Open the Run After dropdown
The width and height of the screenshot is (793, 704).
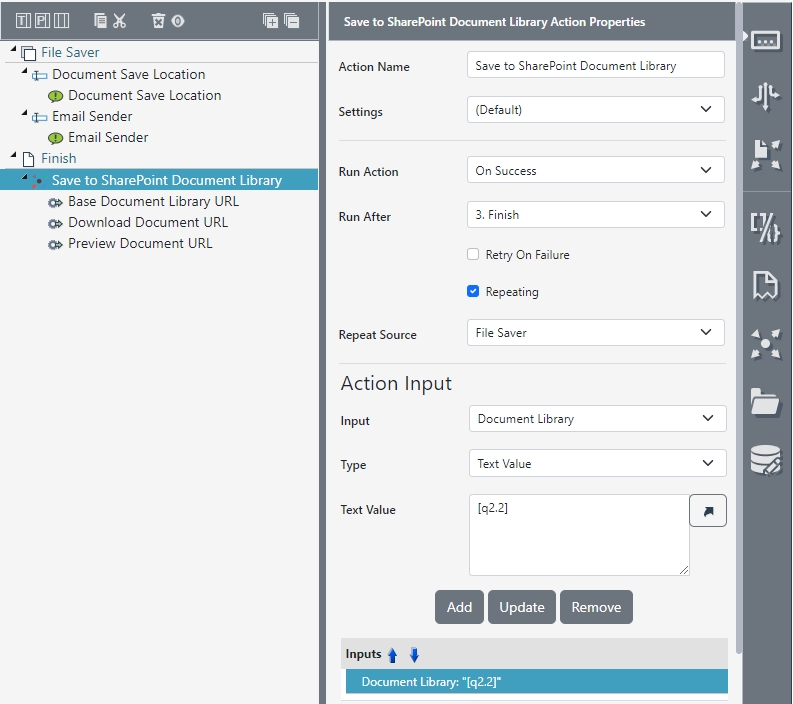pyautogui.click(x=595, y=214)
